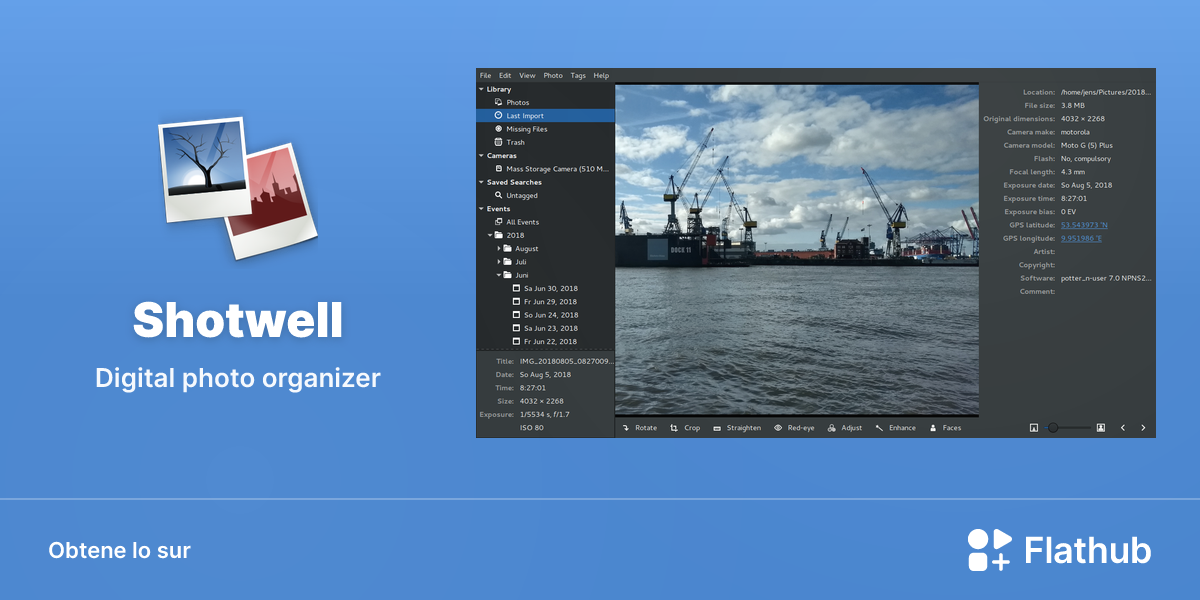Open the Sa Jun 30, 2018 event
Screen dimensions: 1200x600
point(545,288)
